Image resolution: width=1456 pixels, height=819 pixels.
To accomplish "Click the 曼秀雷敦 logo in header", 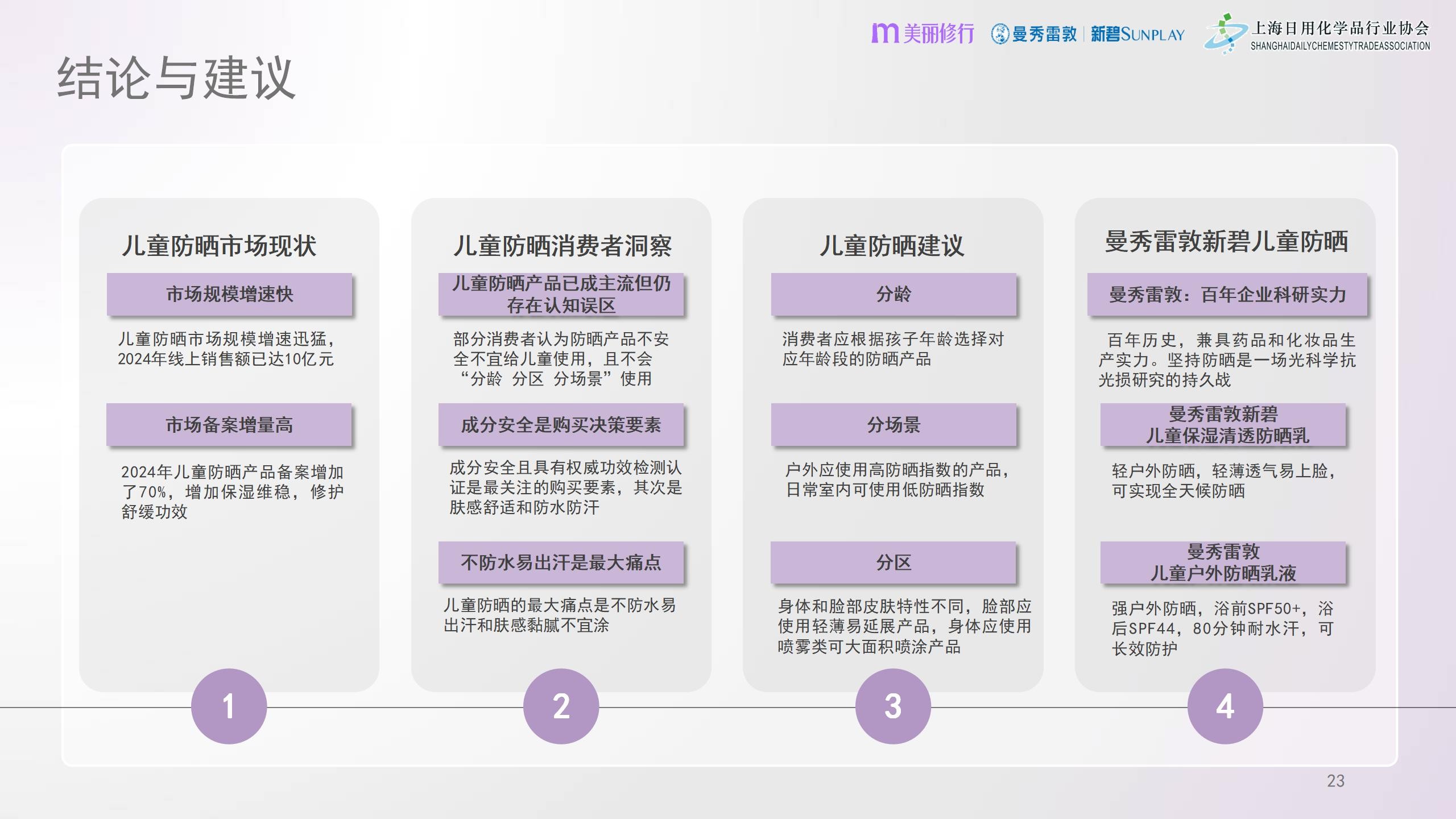I will tap(1034, 34).
